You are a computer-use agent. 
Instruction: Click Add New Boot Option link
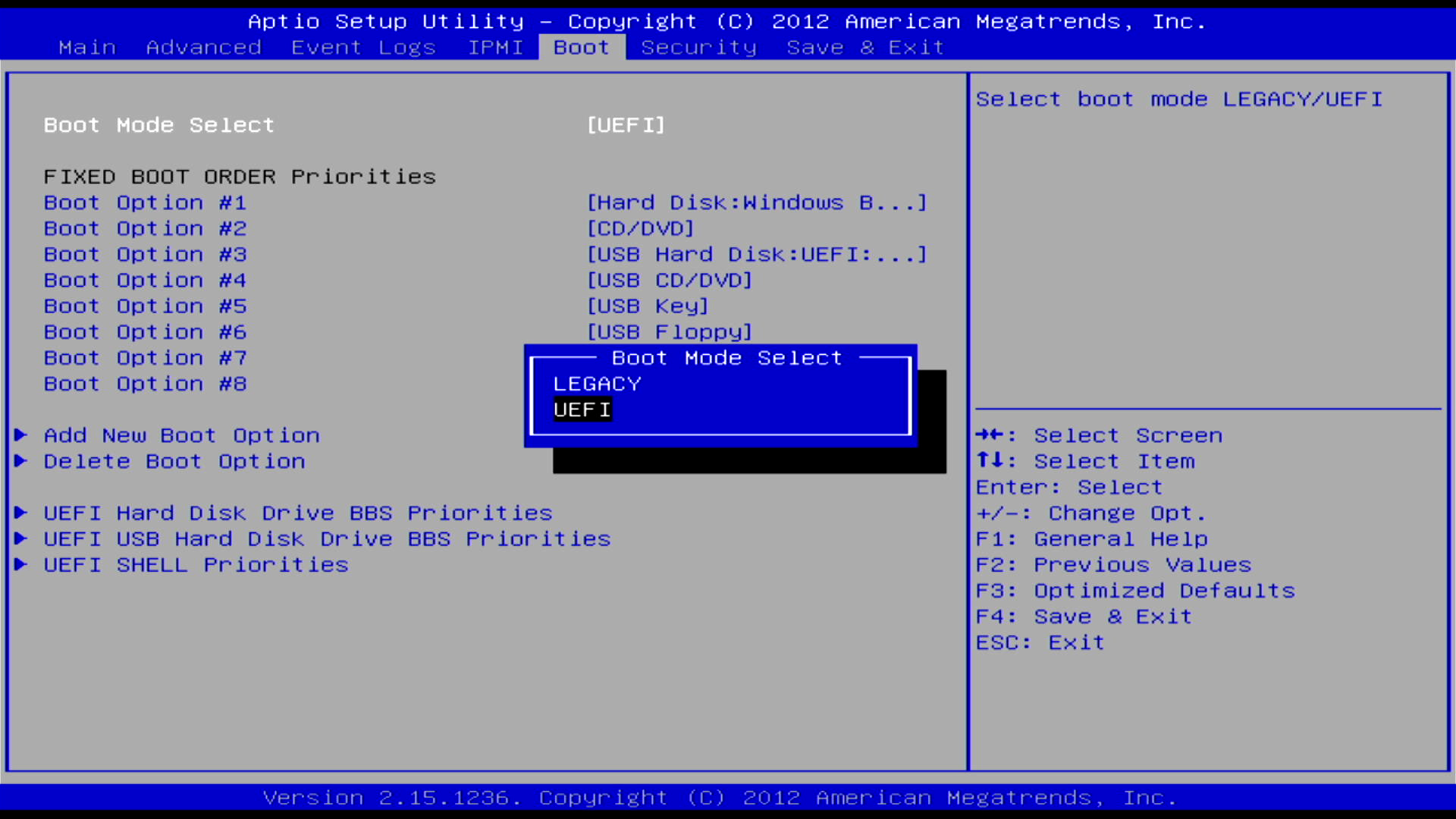coord(181,435)
